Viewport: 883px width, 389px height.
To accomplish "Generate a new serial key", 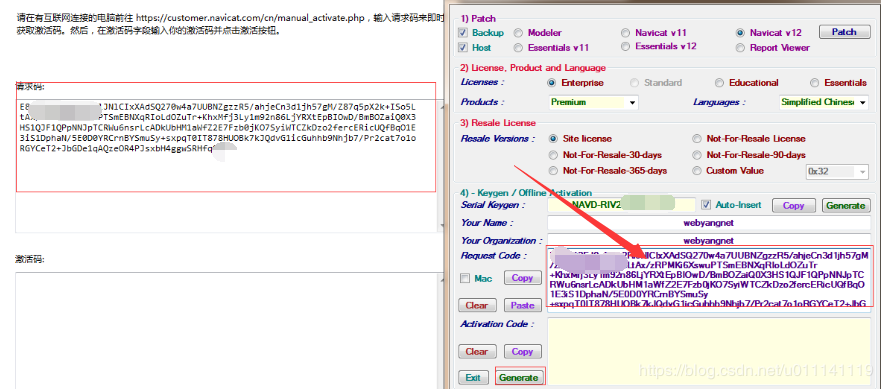I will (x=846, y=206).
